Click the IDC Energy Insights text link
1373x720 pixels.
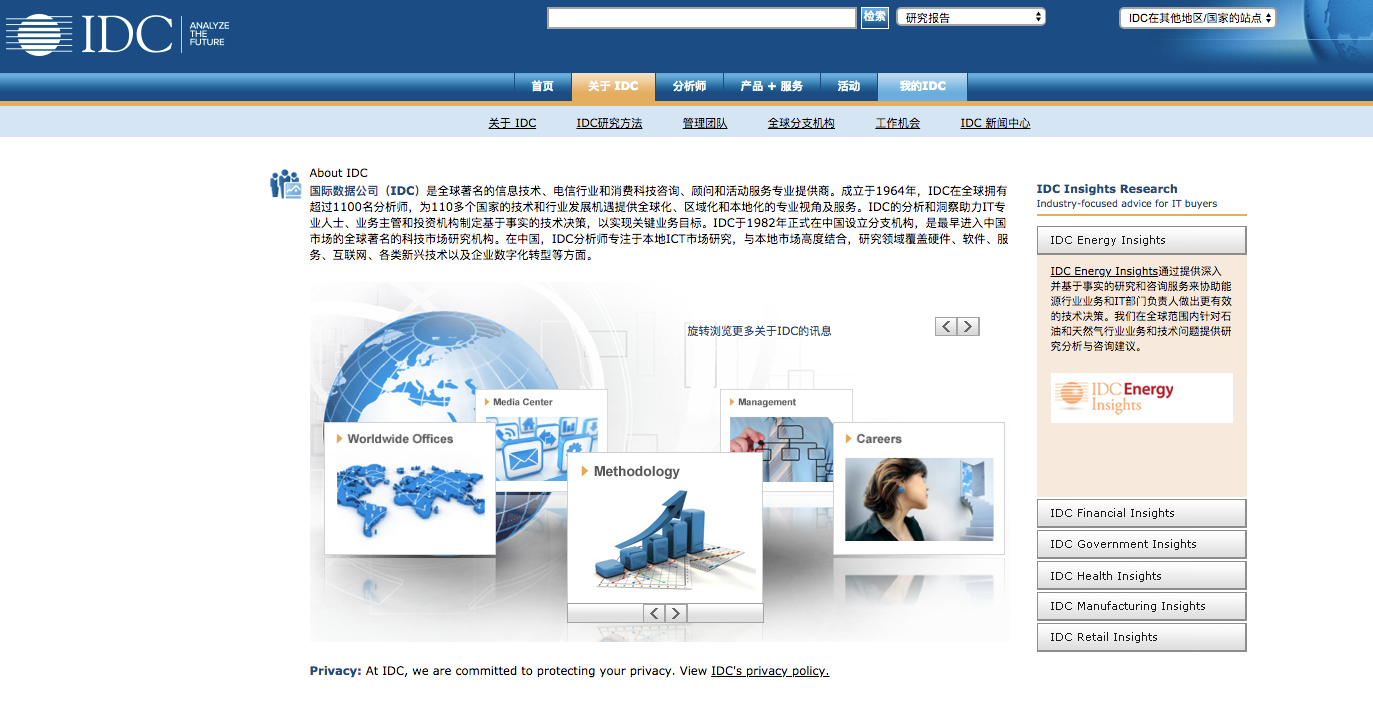tap(1104, 271)
